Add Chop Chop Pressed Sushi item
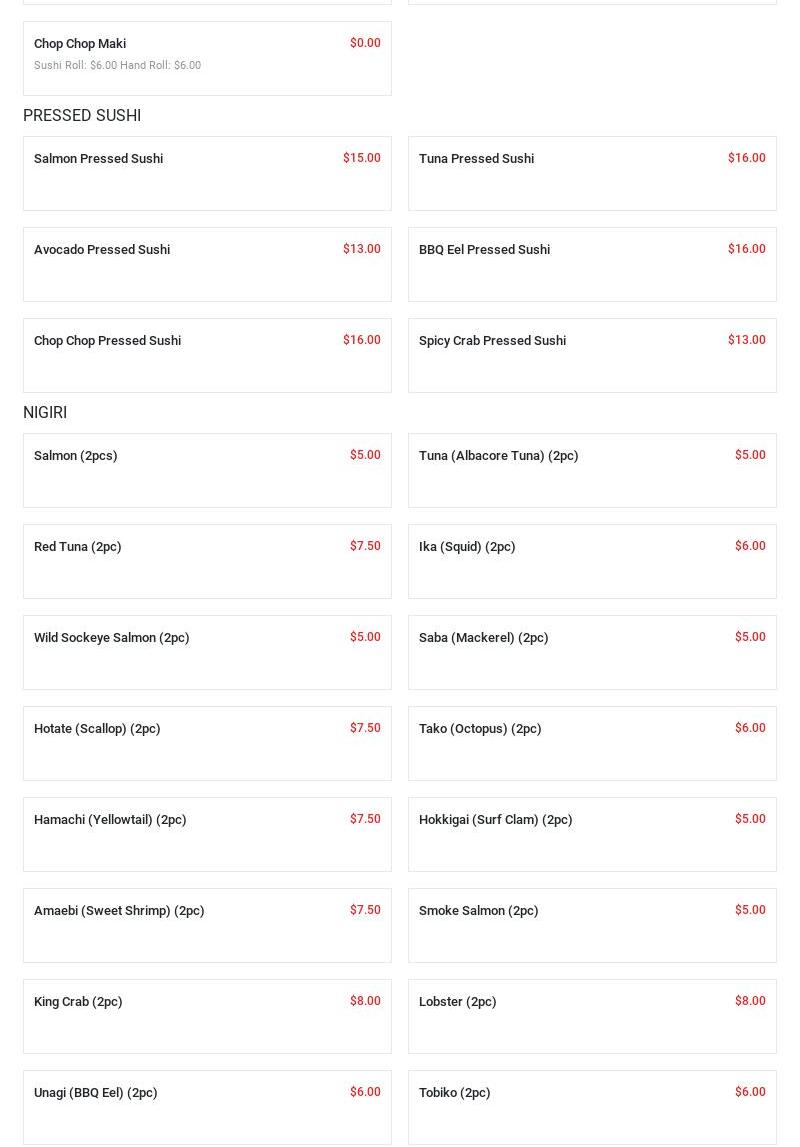This screenshot has width=800, height=1147. 107,341
